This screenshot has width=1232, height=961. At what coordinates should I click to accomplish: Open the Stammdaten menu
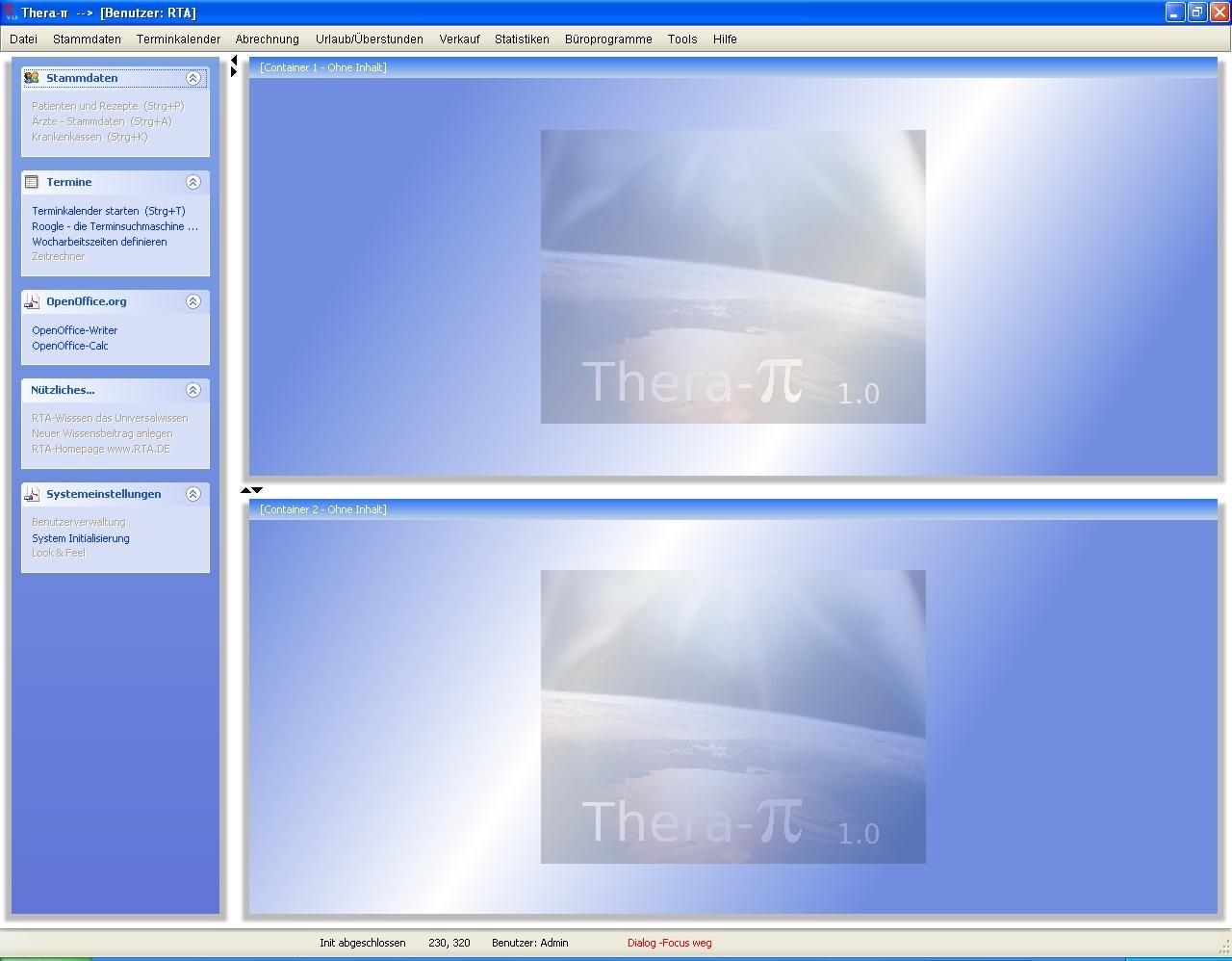[x=87, y=39]
